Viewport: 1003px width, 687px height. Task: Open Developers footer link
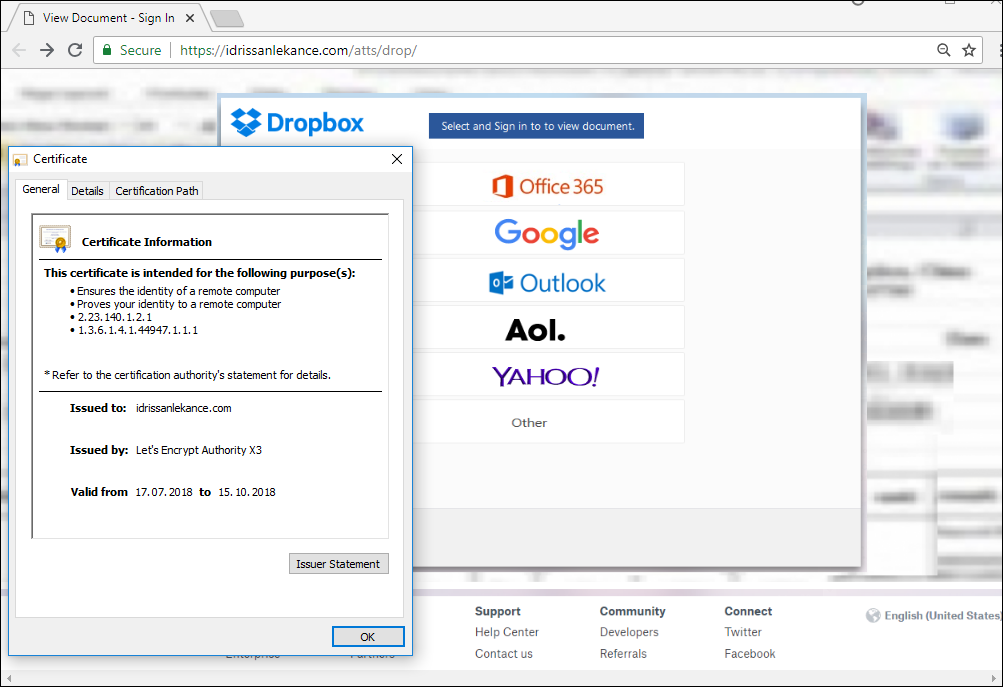(629, 632)
